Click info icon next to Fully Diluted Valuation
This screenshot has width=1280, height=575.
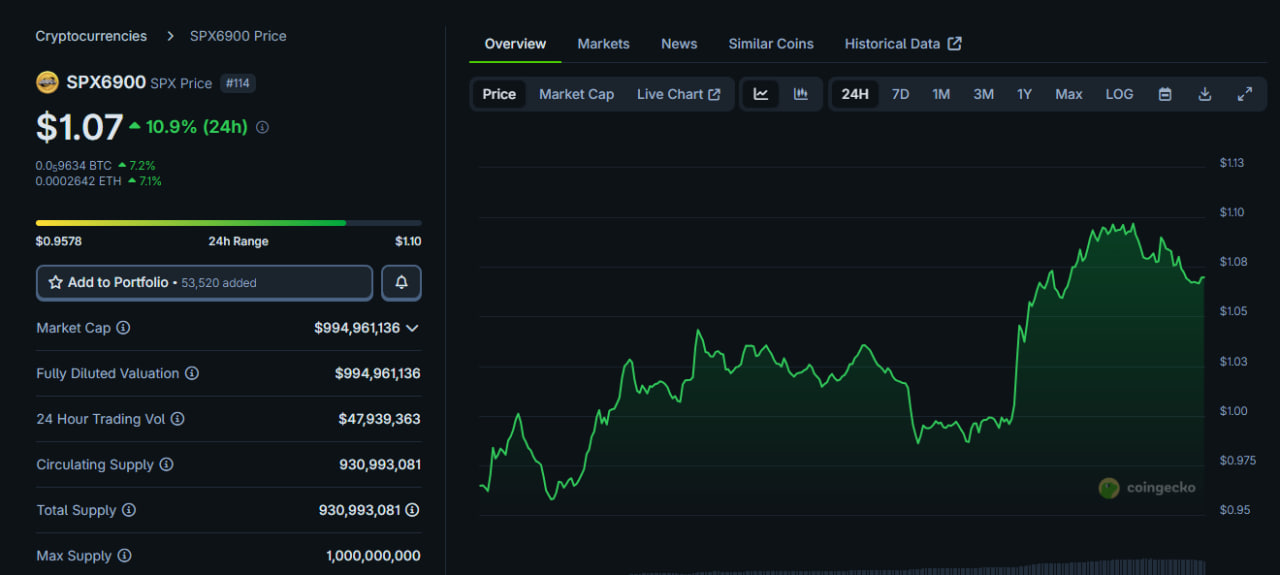(192, 373)
